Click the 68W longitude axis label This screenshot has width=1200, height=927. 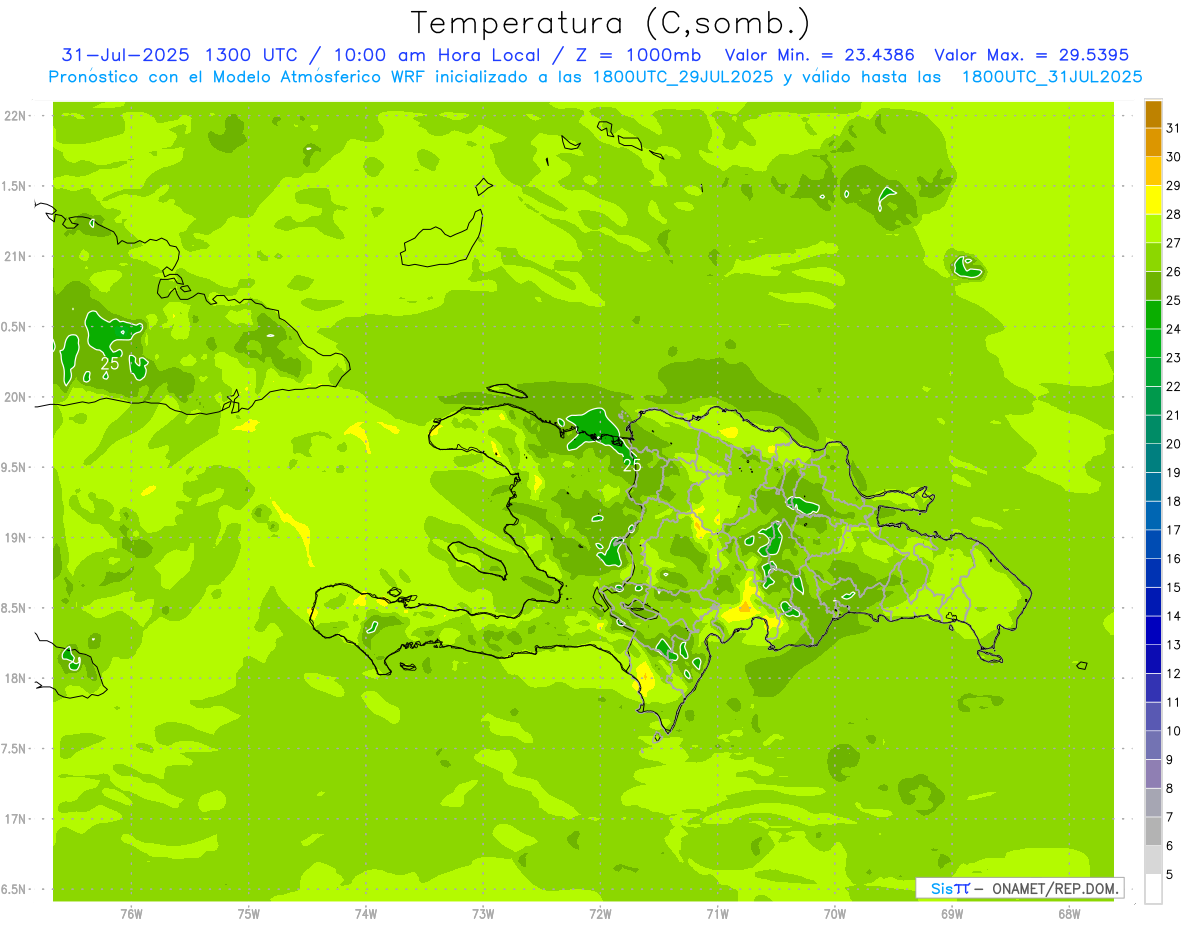pyautogui.click(x=1069, y=914)
